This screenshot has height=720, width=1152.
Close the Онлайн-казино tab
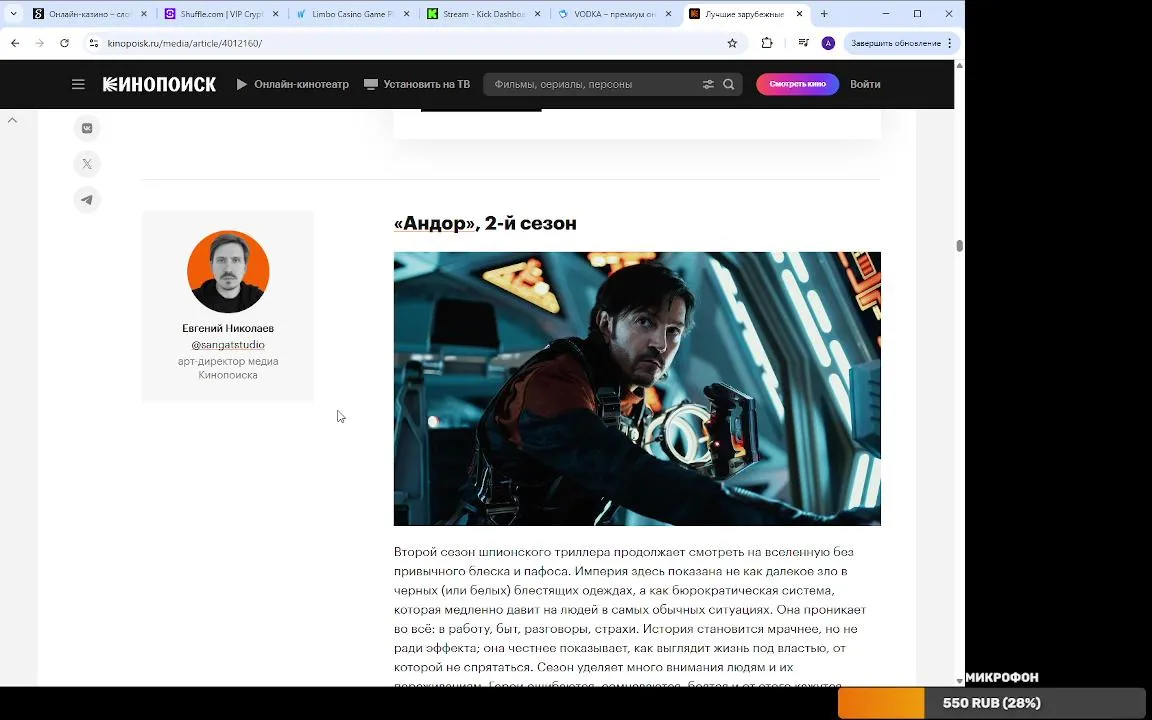click(143, 14)
